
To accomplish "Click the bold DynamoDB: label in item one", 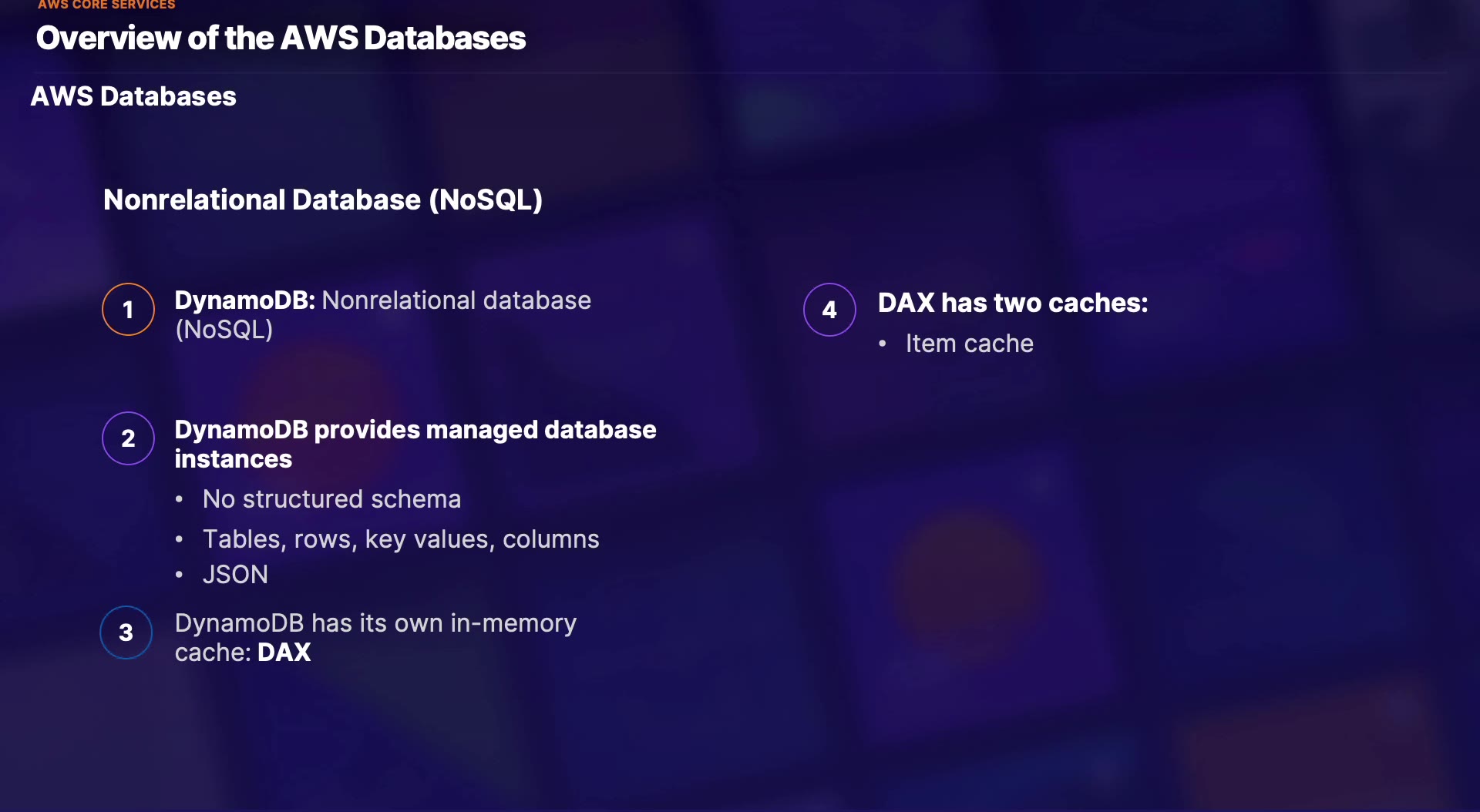I will [245, 300].
